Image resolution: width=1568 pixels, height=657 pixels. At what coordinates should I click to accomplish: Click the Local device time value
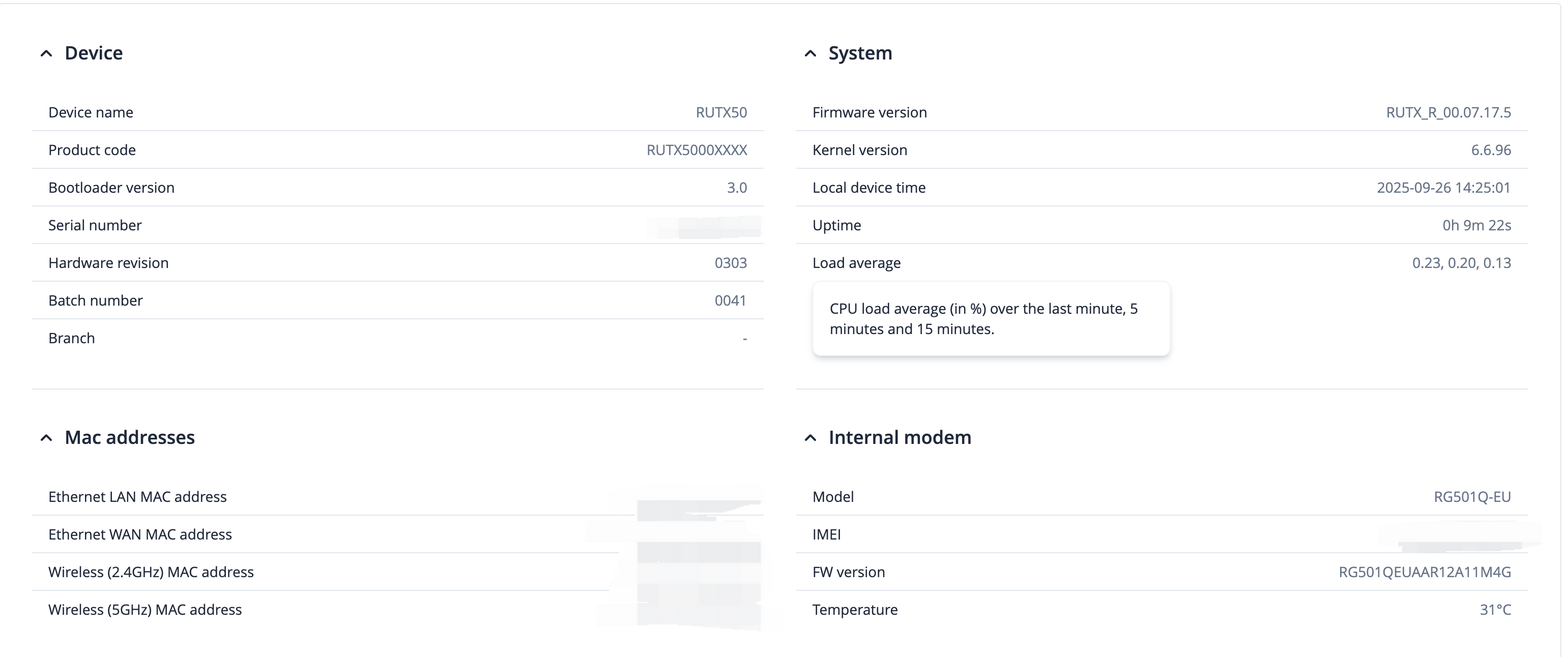point(1443,188)
